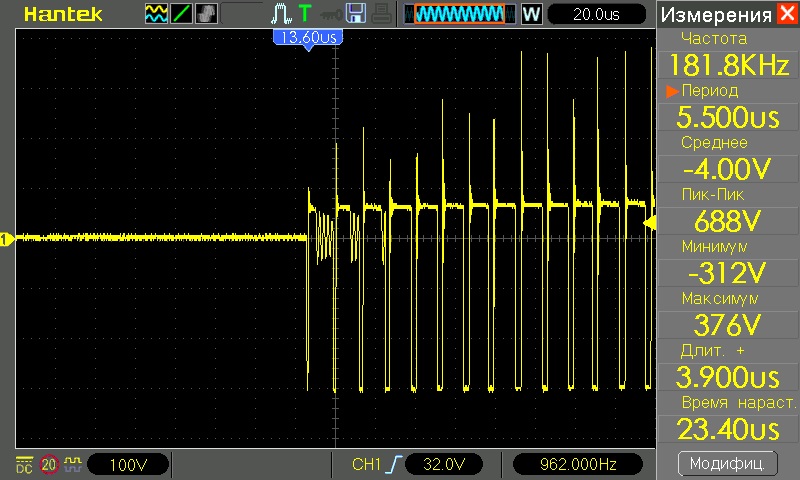Click the W window mode icon
This screenshot has height=480, width=800.
click(x=531, y=14)
